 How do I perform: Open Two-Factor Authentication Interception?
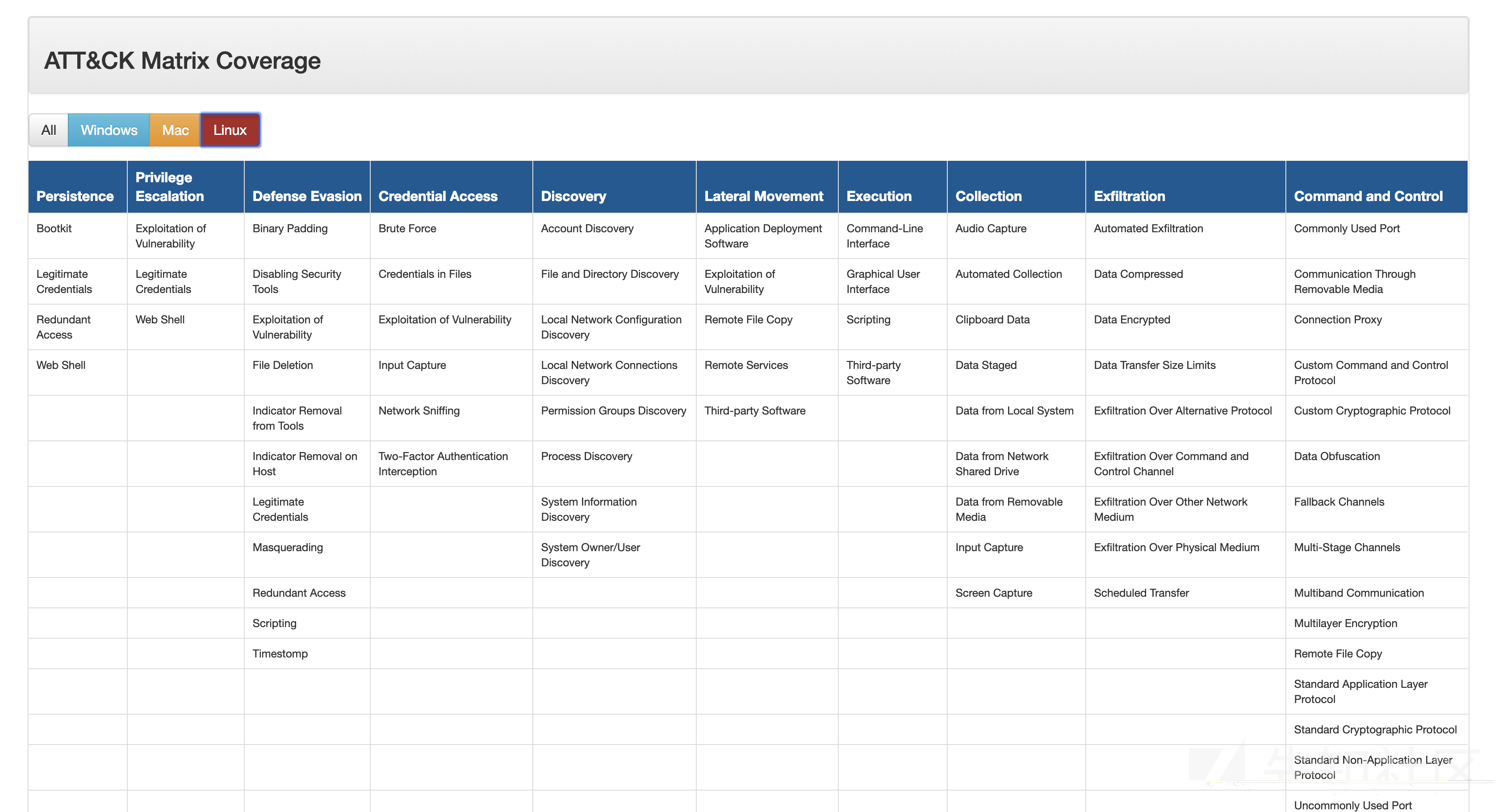[x=443, y=464]
